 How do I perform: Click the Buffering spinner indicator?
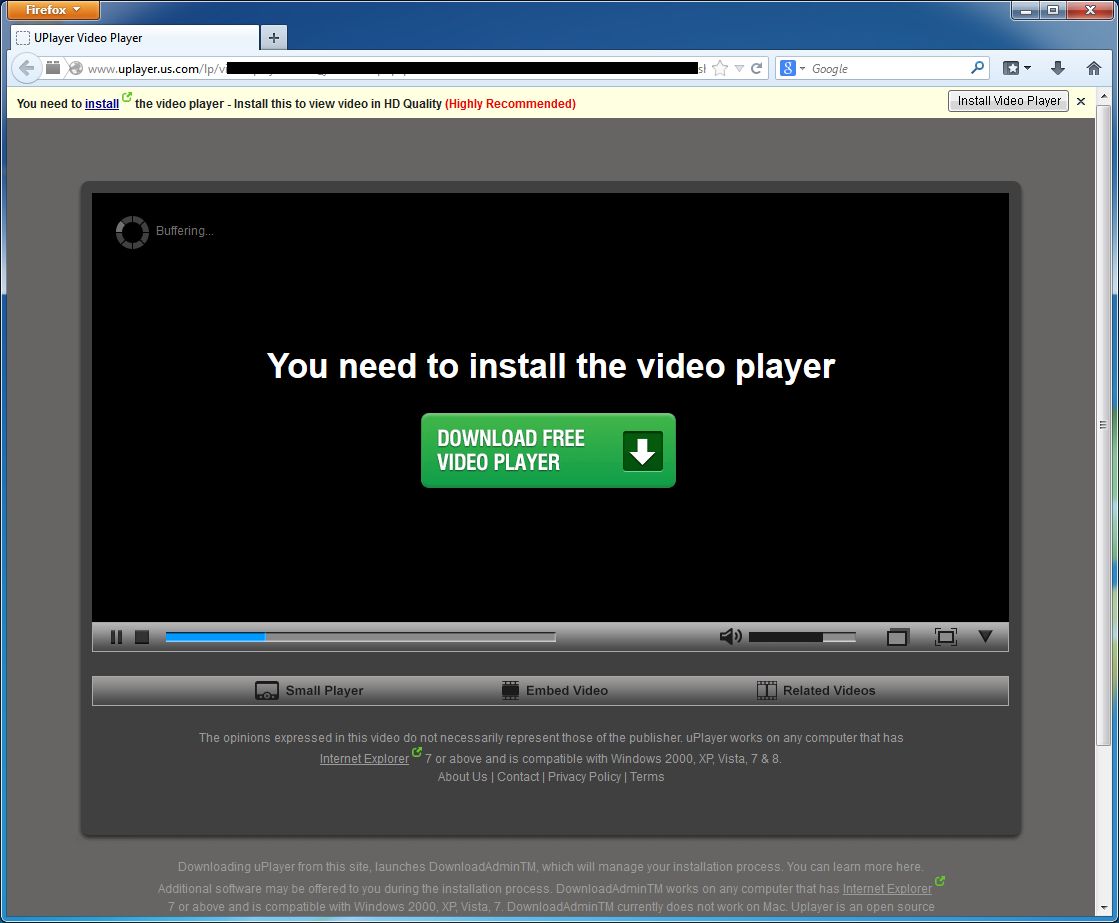click(x=132, y=232)
